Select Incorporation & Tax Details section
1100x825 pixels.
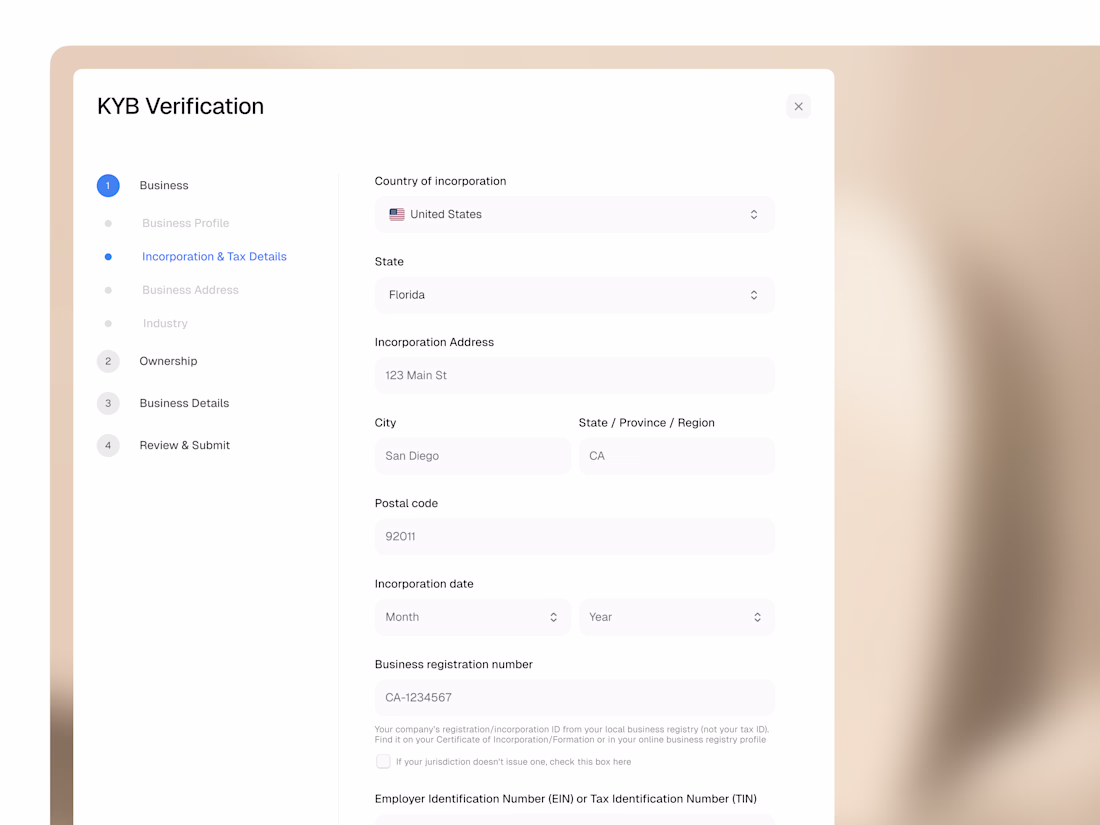click(x=214, y=257)
